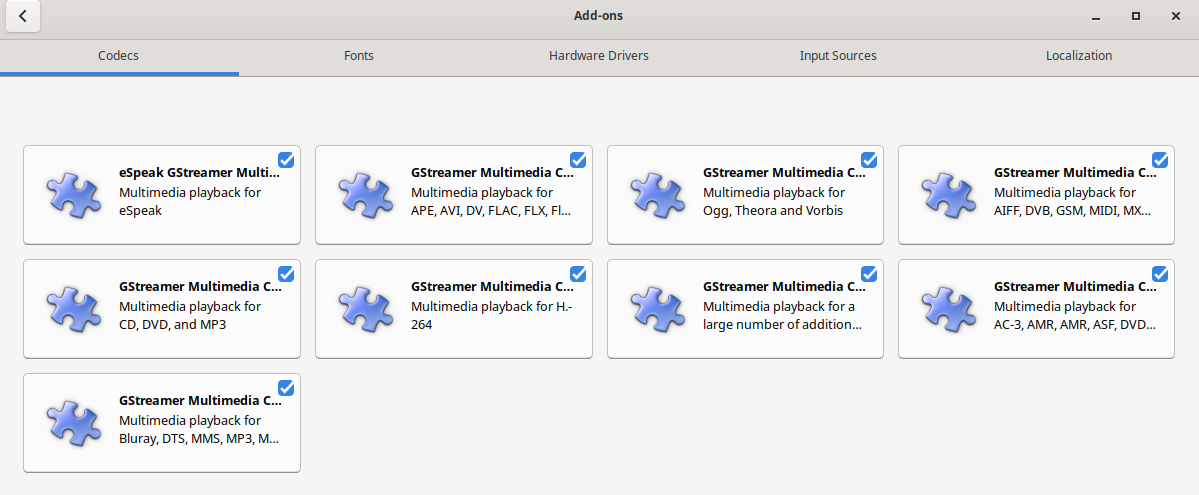Toggle checkbox on AC-3, AMR, ASF card
This screenshot has height=495, width=1199.
coord(1160,273)
